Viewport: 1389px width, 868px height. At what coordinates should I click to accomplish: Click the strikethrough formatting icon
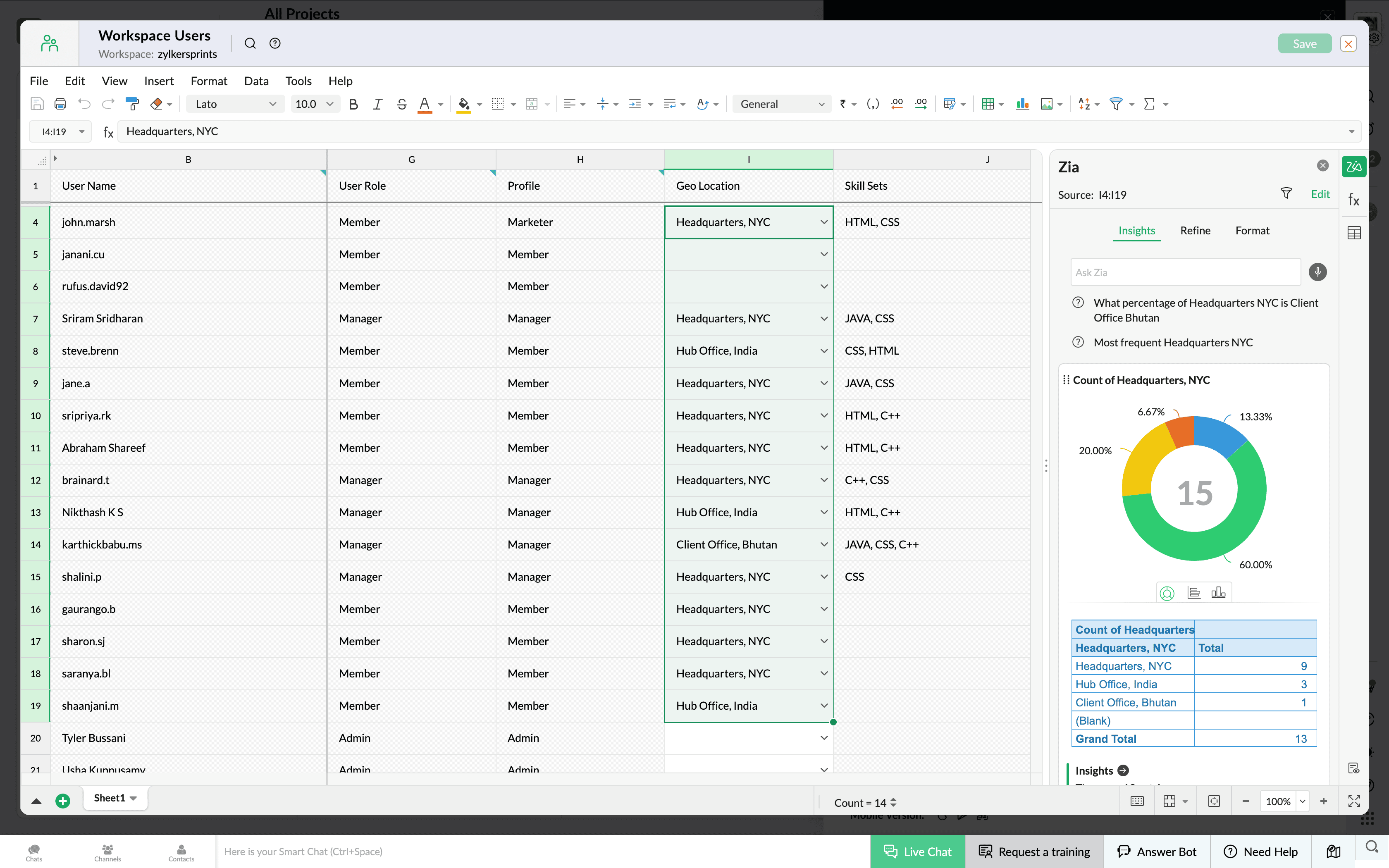point(401,104)
